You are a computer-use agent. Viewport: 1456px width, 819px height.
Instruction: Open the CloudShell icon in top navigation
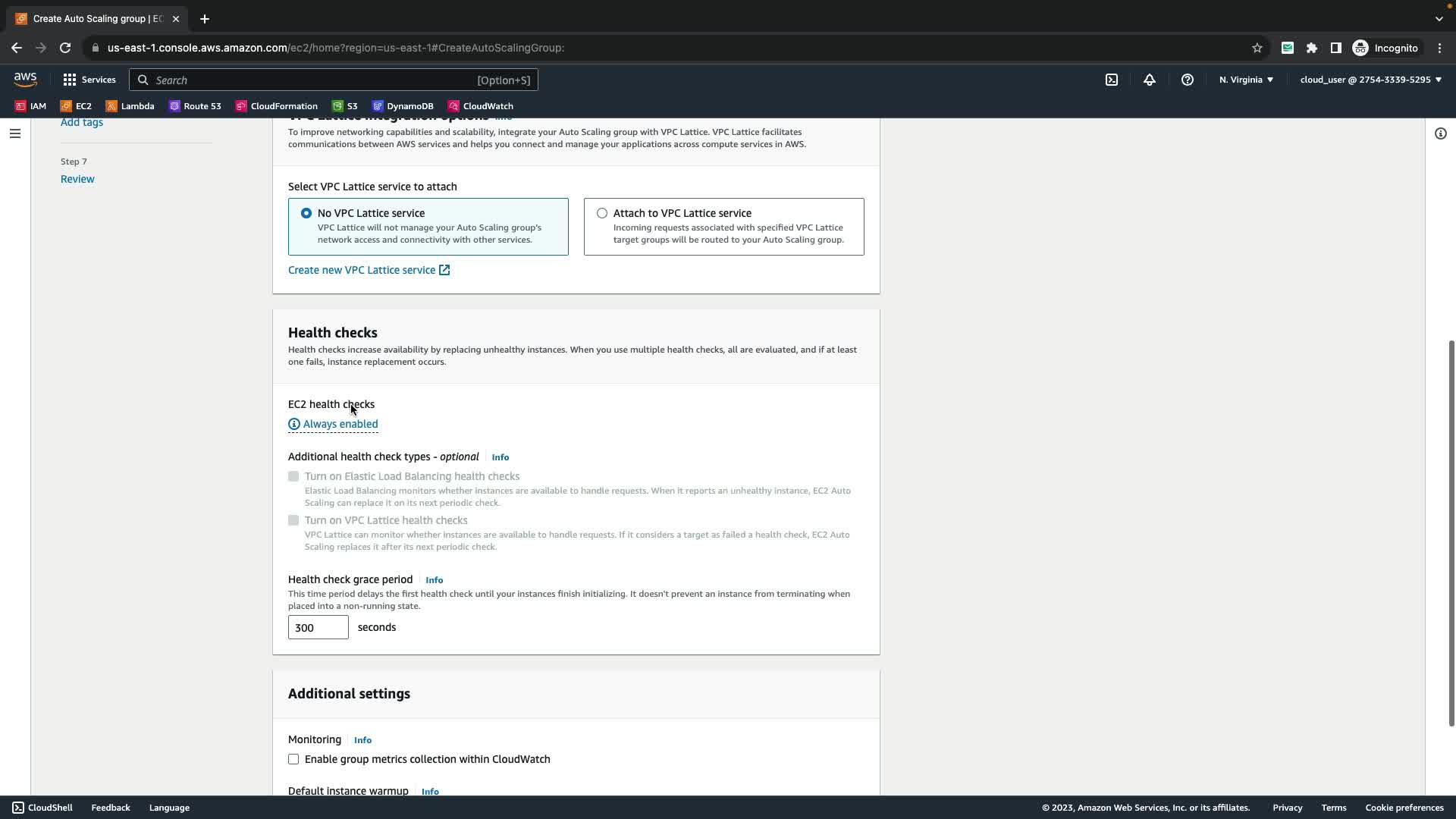click(1112, 80)
